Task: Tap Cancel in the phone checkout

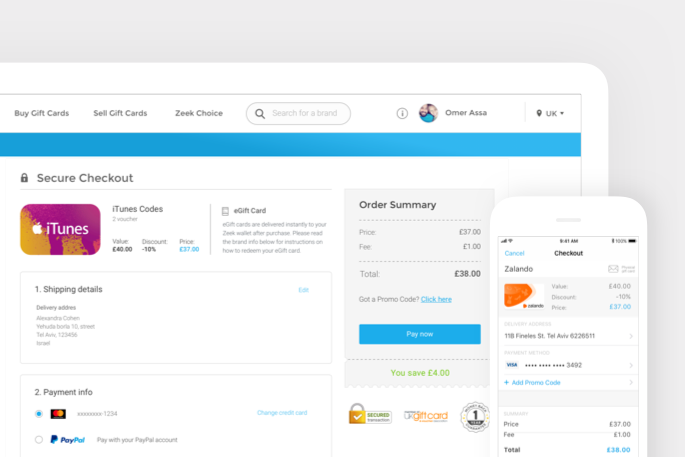Action: [x=514, y=253]
